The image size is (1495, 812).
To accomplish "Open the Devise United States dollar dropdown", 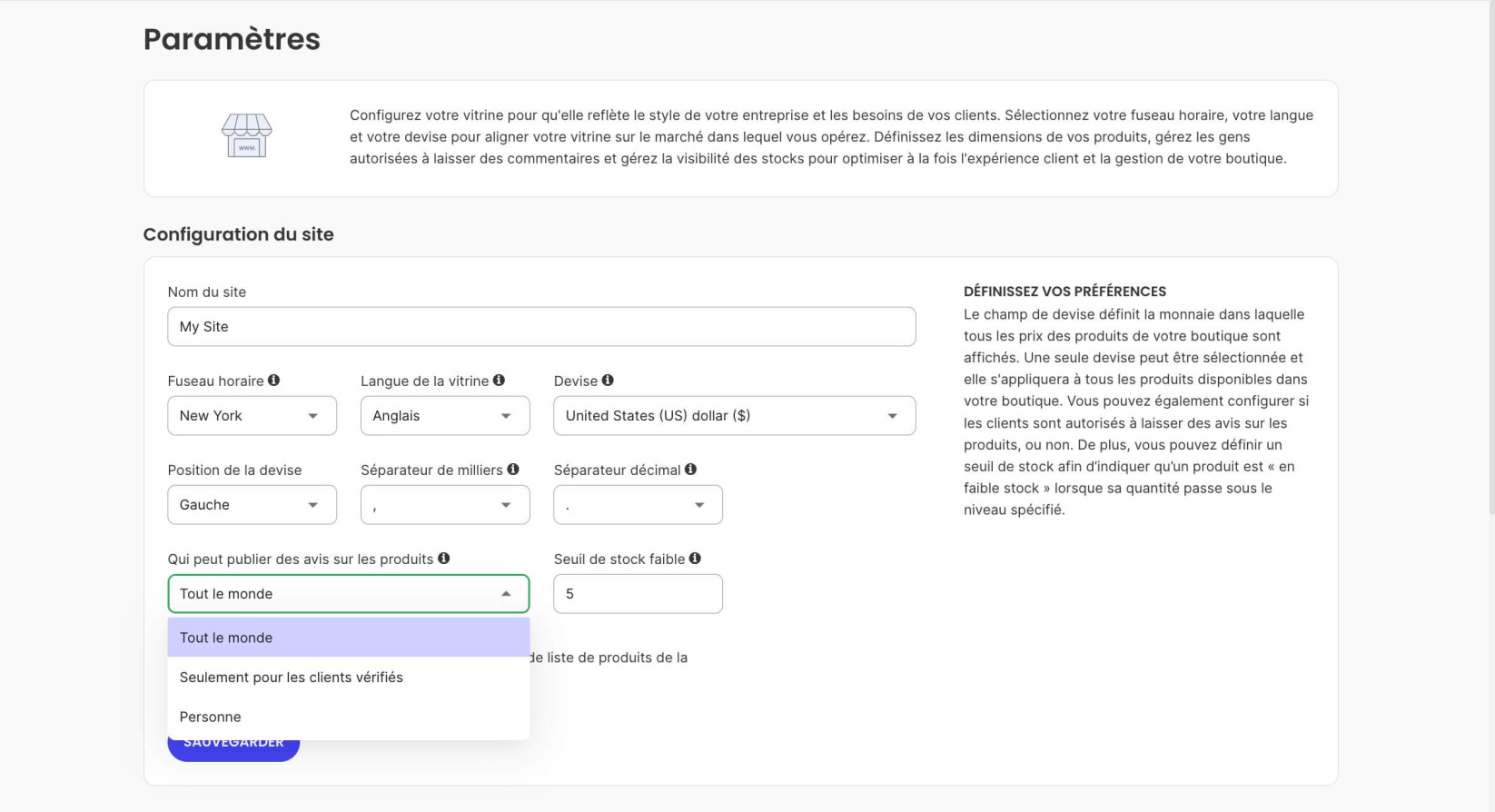I will [734, 416].
